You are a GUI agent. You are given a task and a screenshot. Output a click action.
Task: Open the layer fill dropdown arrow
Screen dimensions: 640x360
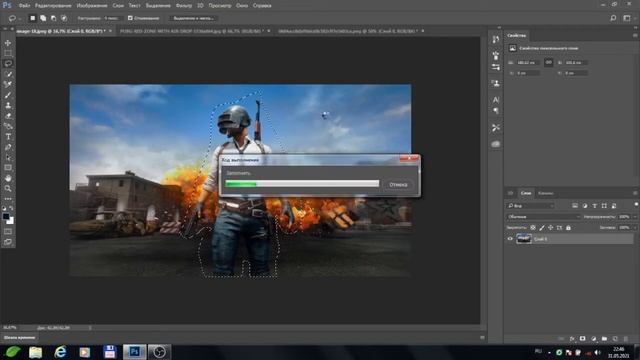635,228
